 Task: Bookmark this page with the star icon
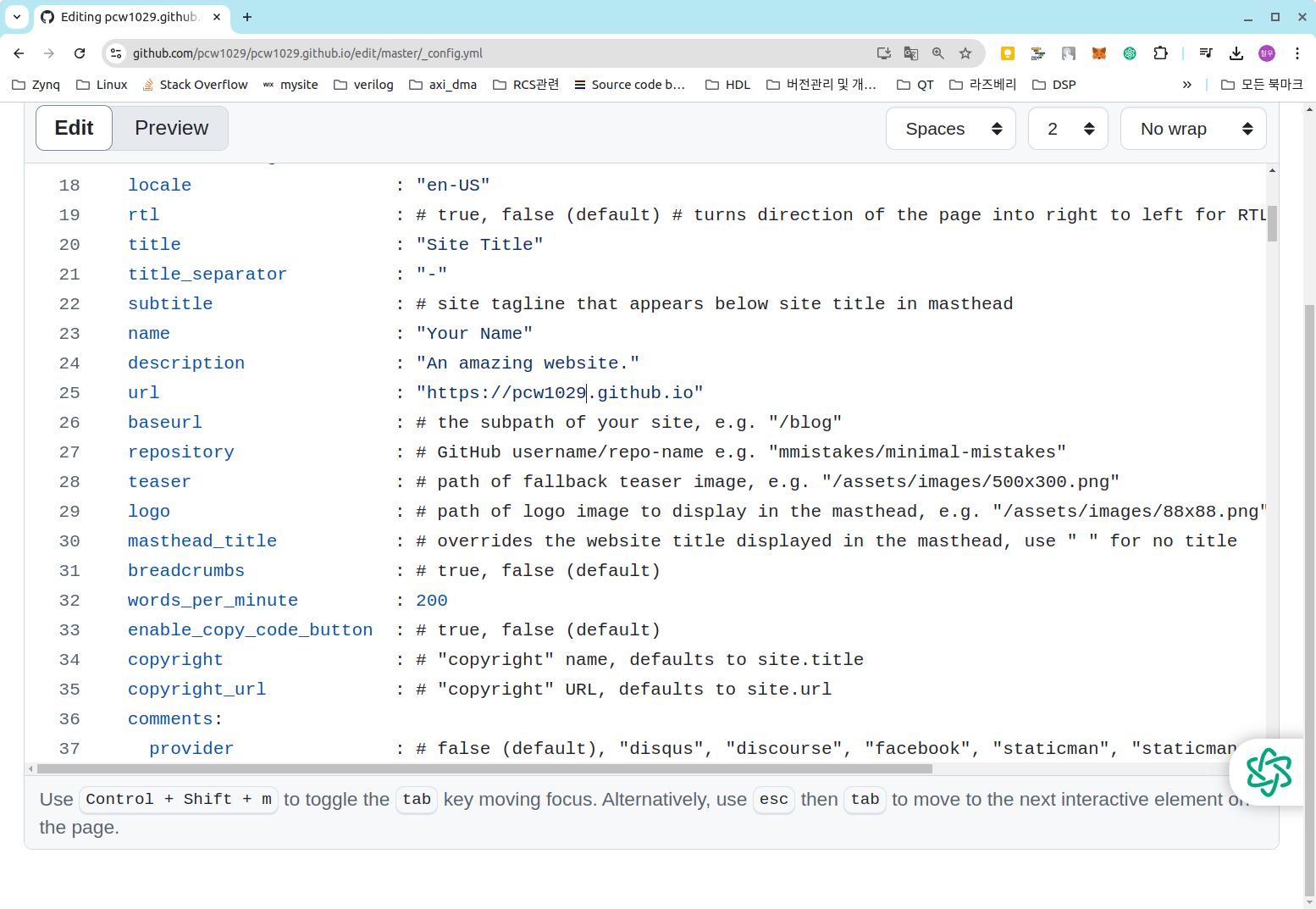[x=965, y=53]
